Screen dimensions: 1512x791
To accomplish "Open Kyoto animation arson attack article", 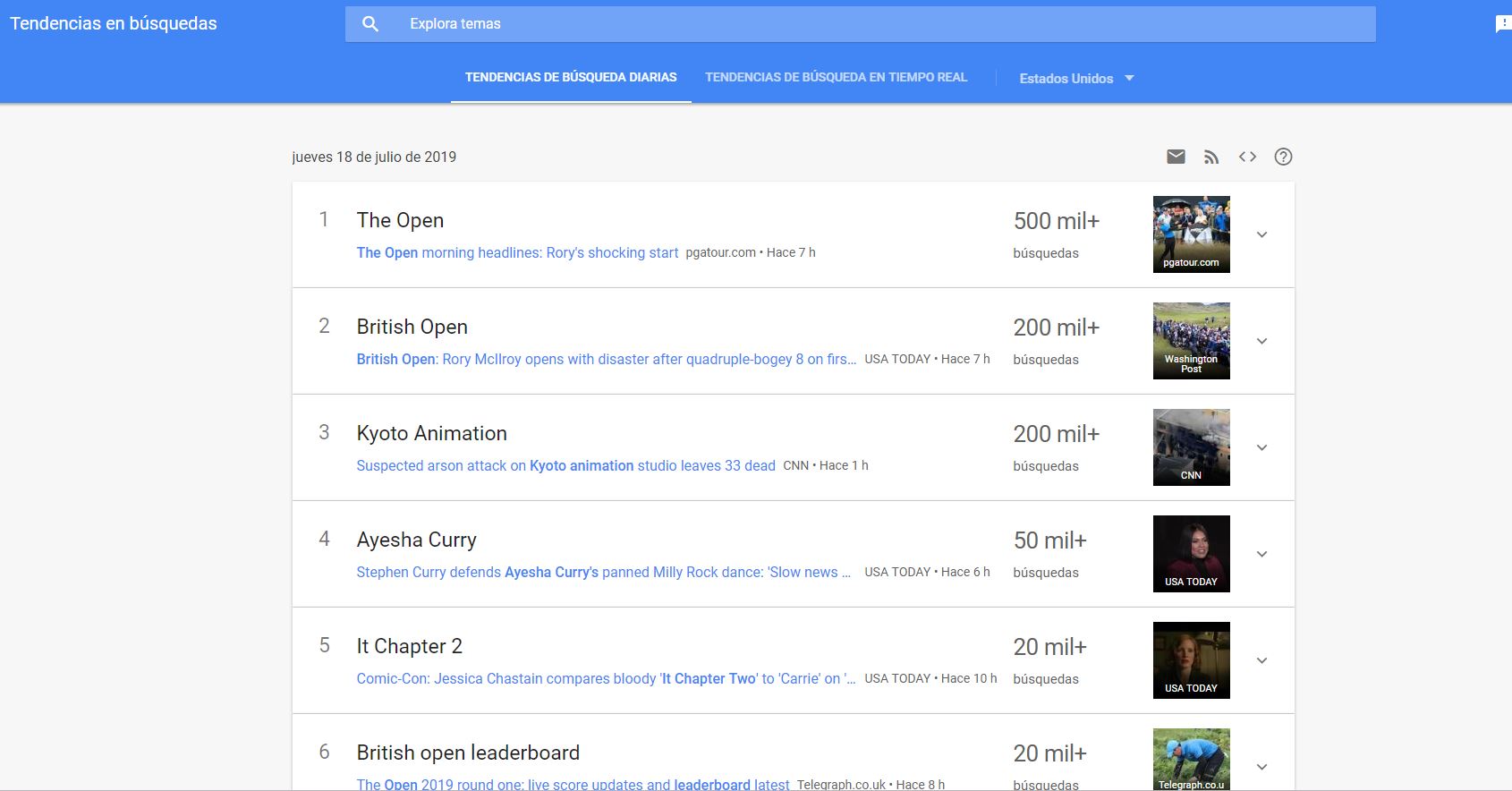I will pyautogui.click(x=565, y=465).
